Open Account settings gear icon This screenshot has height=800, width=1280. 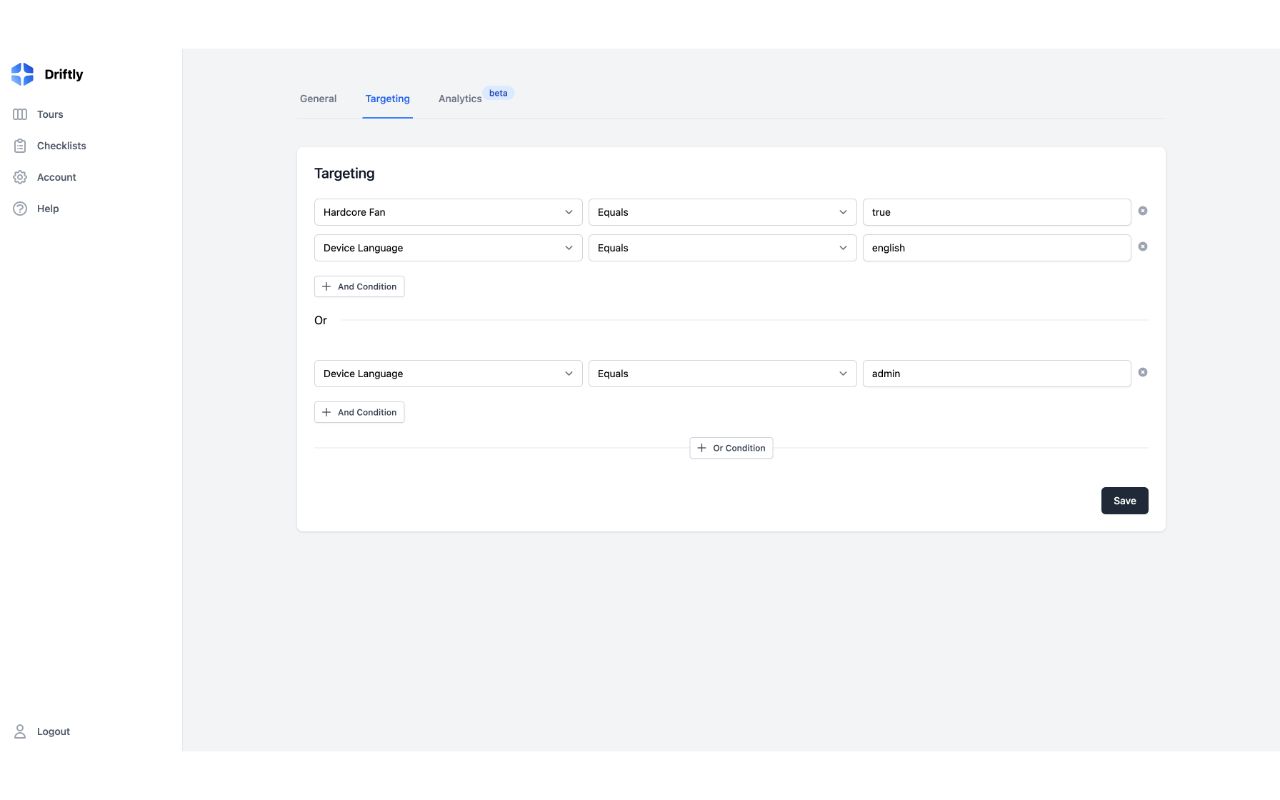pos(20,177)
